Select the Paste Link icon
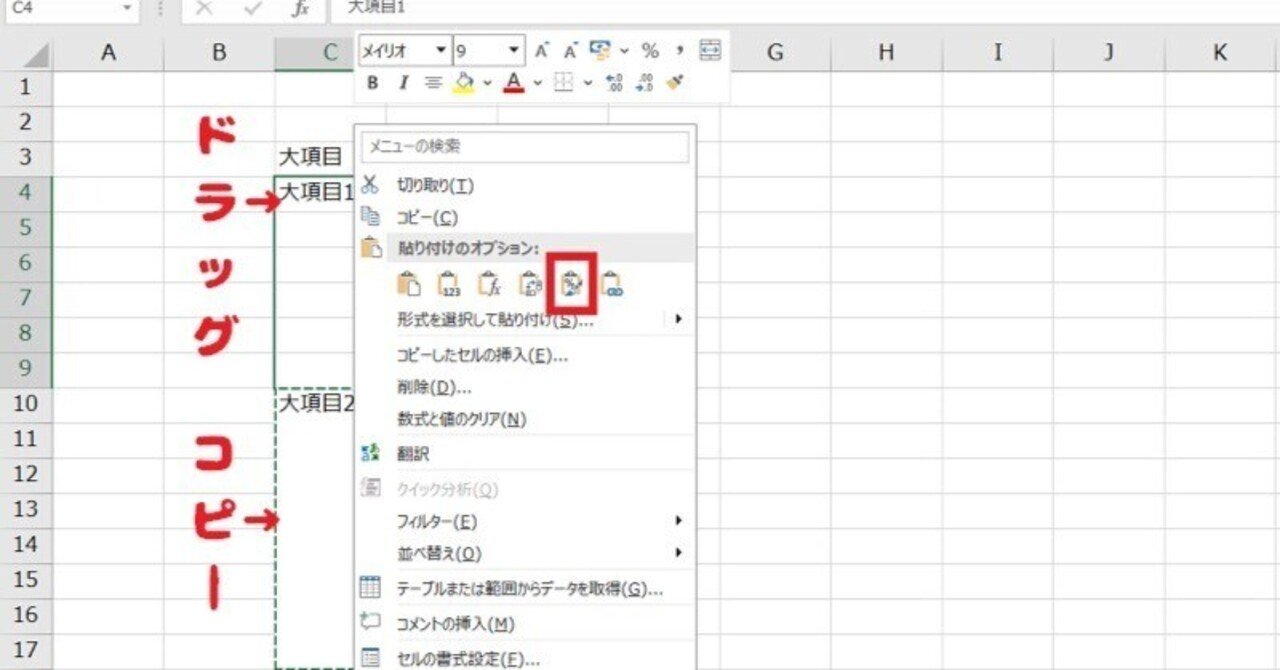Screen dimensions: 1280x670 tap(612, 287)
